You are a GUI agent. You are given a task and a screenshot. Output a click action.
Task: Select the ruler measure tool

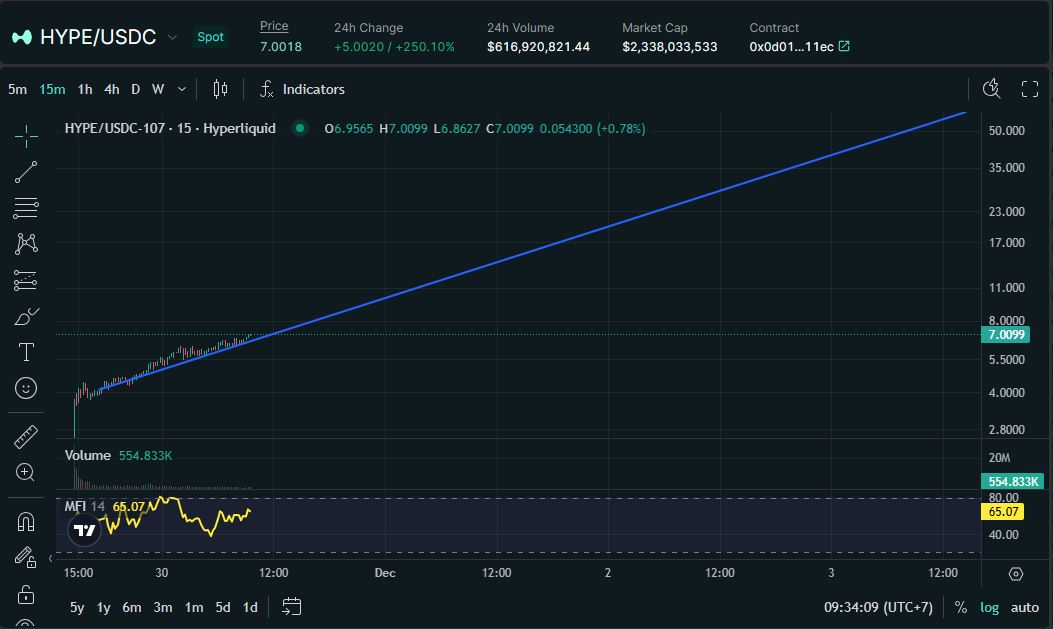[26, 437]
